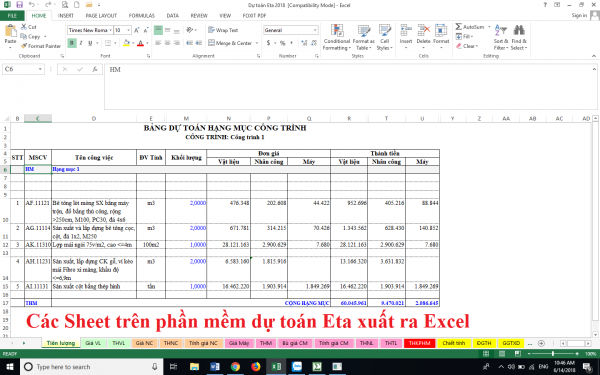Viewport: 600px width, 375px height.
Task: Open the font name dropdown
Action: [x=111, y=30]
